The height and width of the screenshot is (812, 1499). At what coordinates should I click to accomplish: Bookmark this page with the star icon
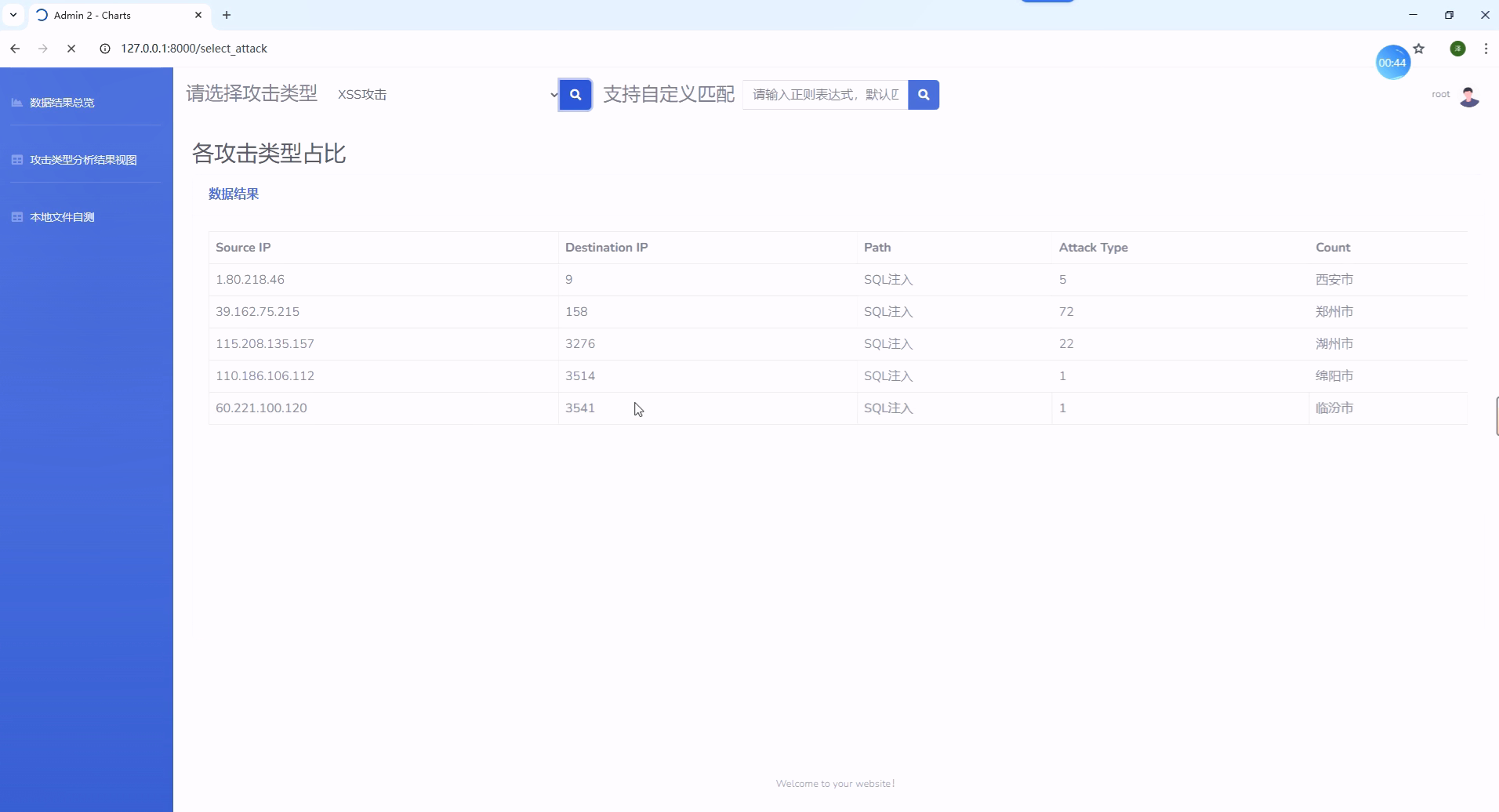1419,49
